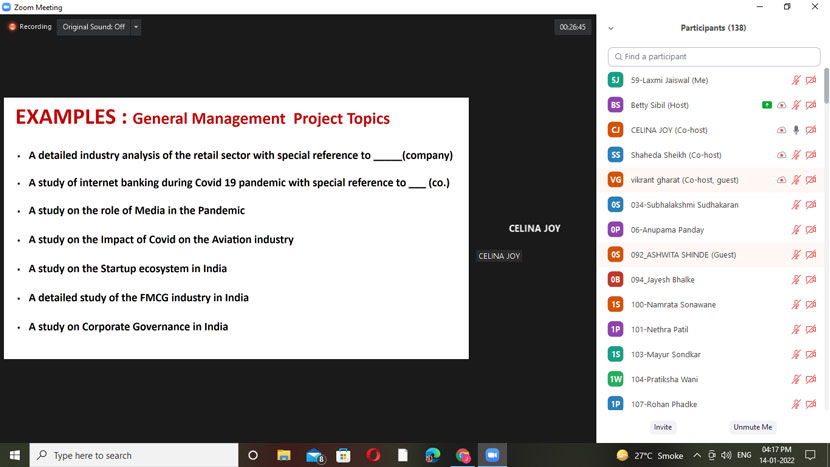Image resolution: width=830 pixels, height=467 pixels.
Task: Click the Invite button
Action: tap(662, 427)
